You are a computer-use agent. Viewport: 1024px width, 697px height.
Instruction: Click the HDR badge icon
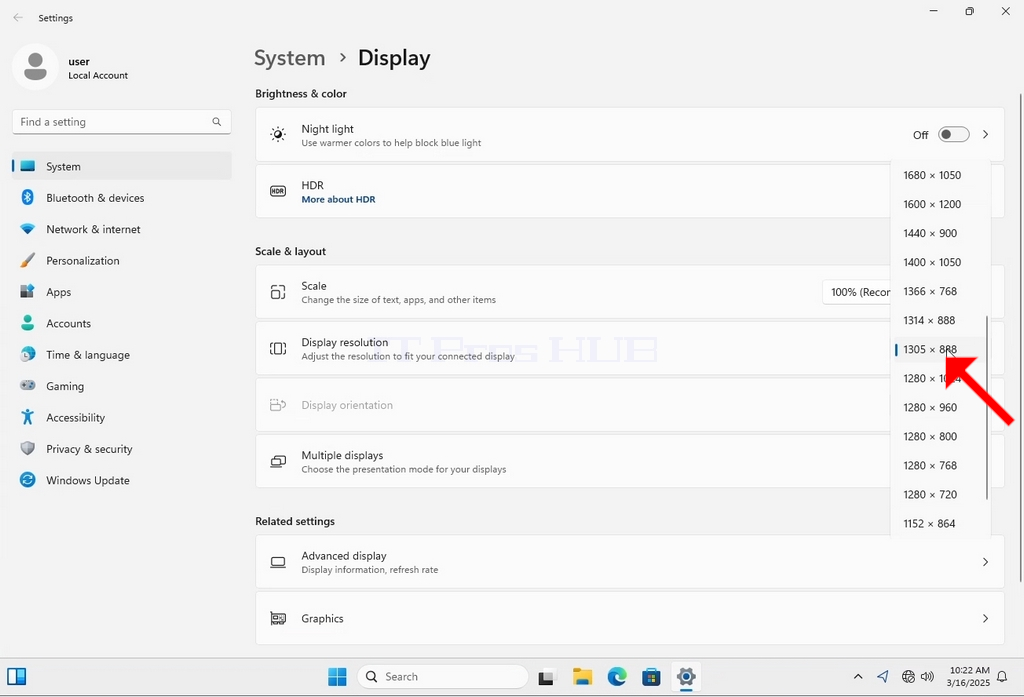coord(278,191)
